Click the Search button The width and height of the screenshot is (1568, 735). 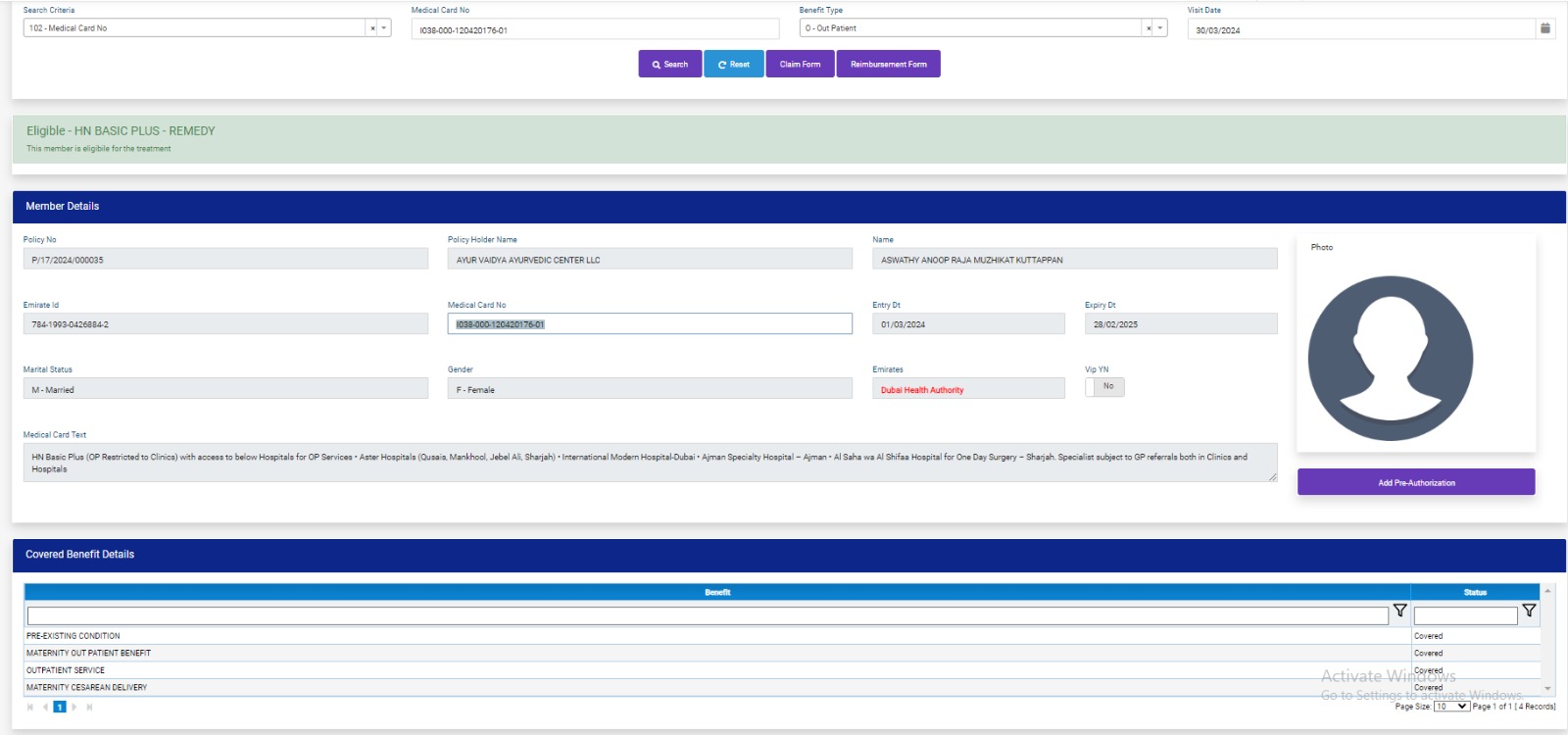[670, 65]
